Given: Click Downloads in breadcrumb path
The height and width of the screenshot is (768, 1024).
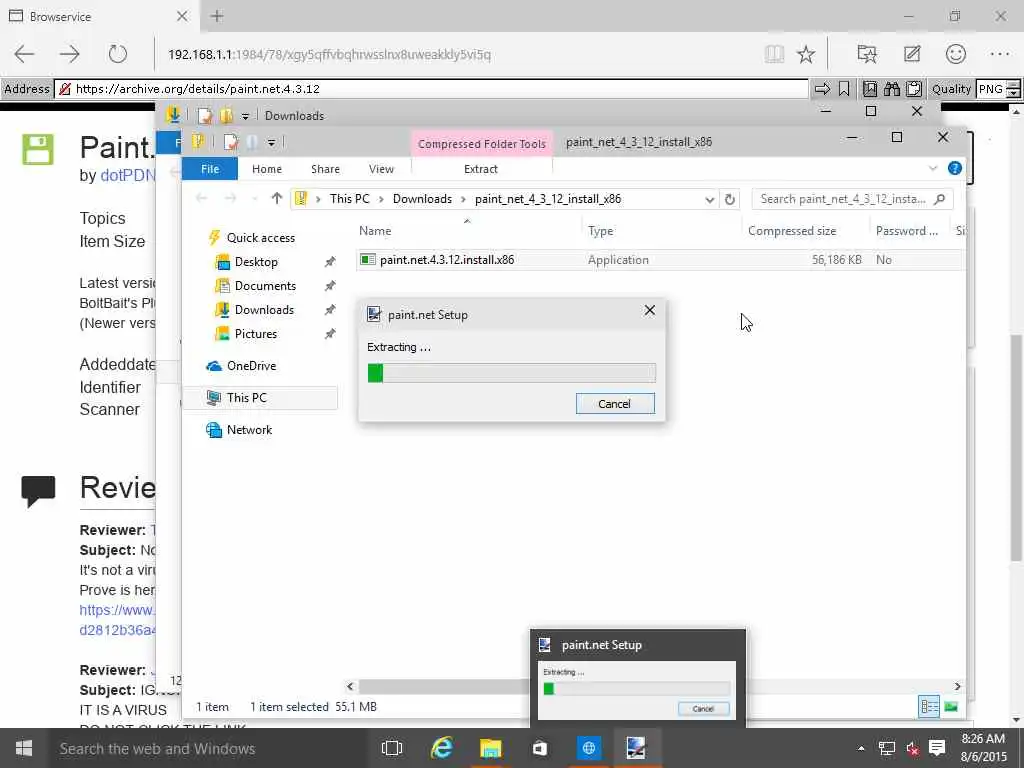Looking at the screenshot, I should pyautogui.click(x=422, y=199).
